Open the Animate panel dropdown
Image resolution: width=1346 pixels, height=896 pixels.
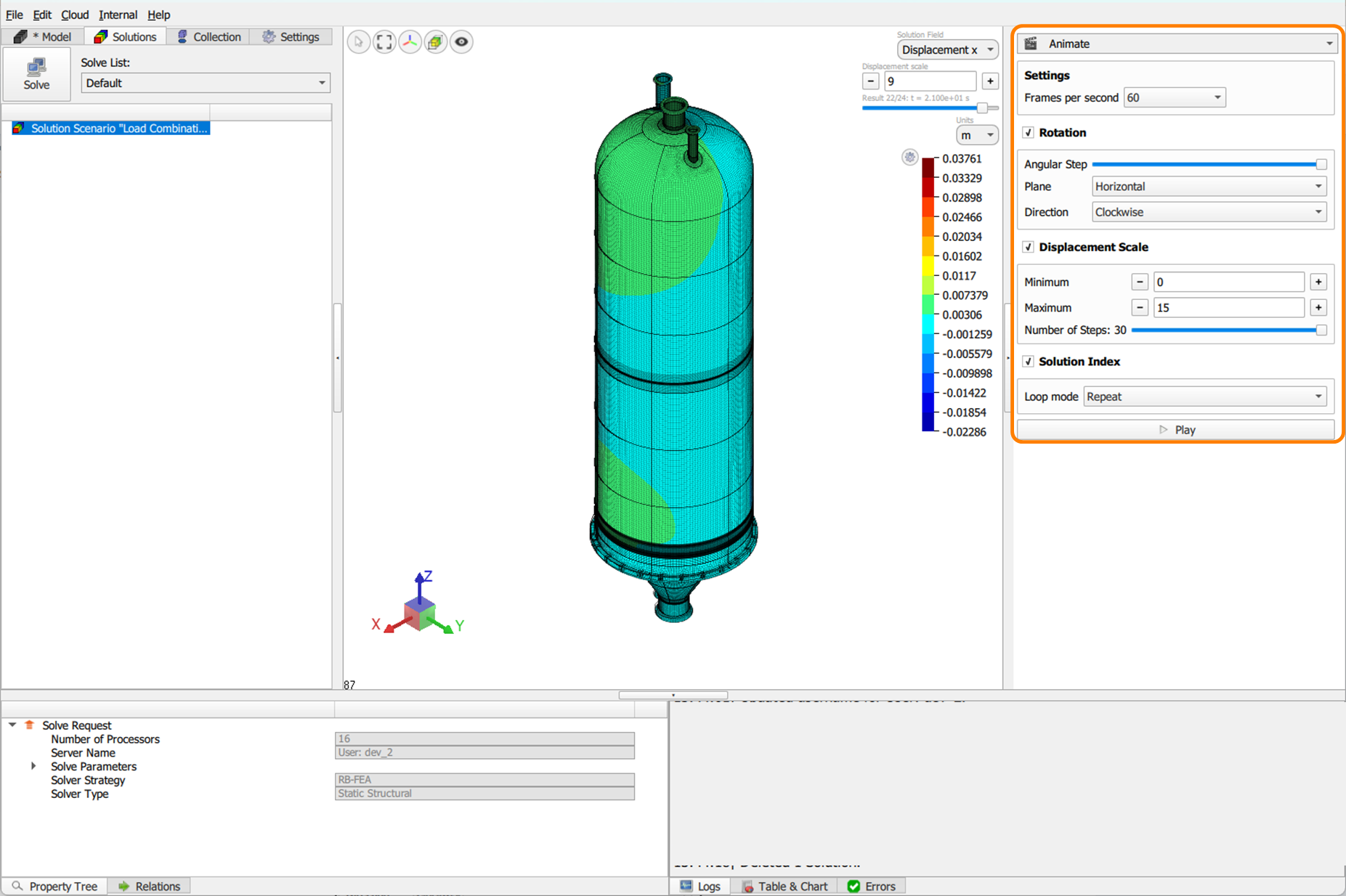pyautogui.click(x=1175, y=44)
